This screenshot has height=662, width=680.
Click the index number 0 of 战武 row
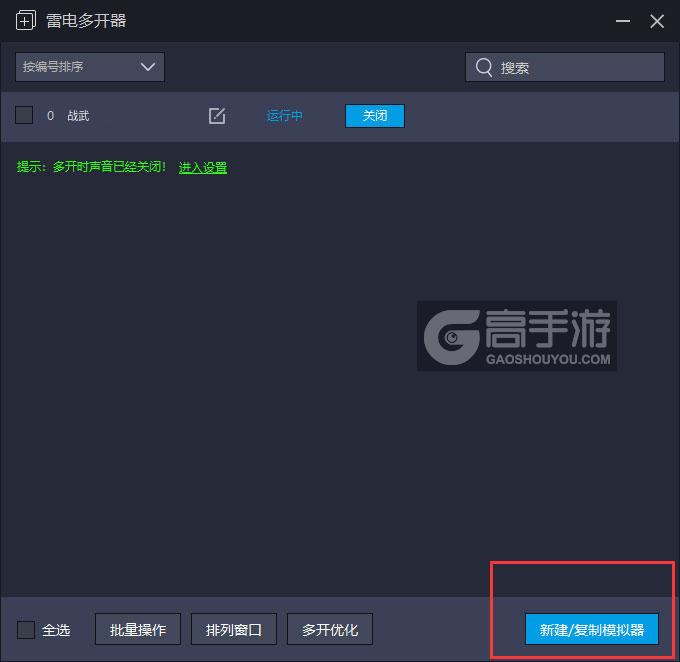50,116
